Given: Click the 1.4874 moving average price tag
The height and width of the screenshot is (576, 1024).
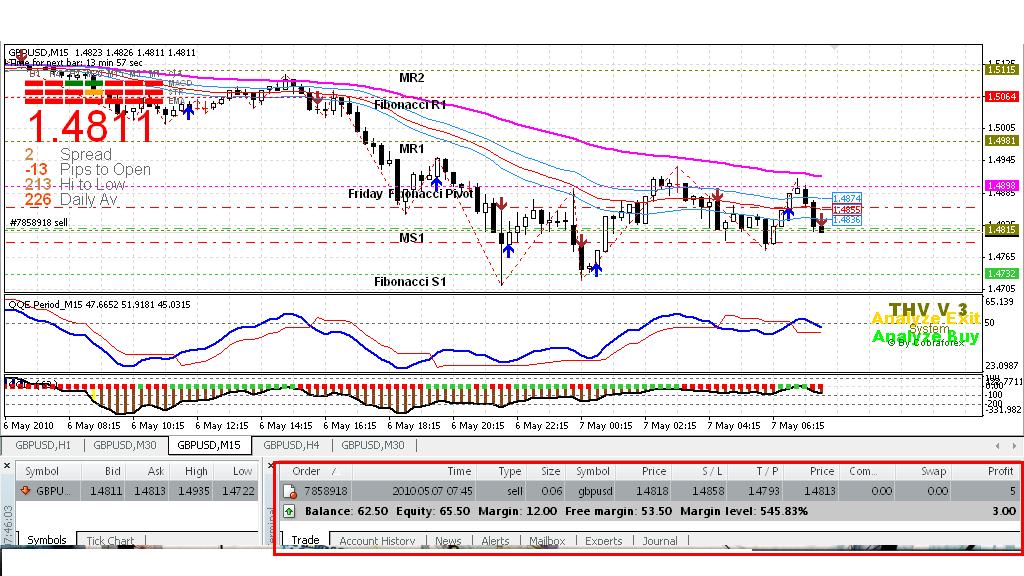Looking at the screenshot, I should click(846, 199).
